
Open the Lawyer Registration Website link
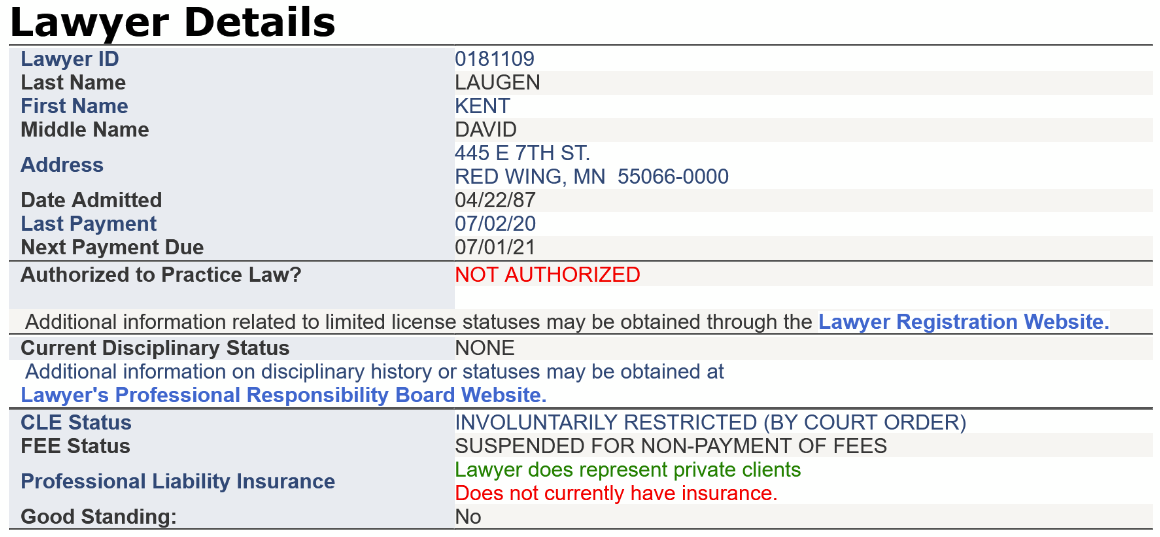click(963, 322)
